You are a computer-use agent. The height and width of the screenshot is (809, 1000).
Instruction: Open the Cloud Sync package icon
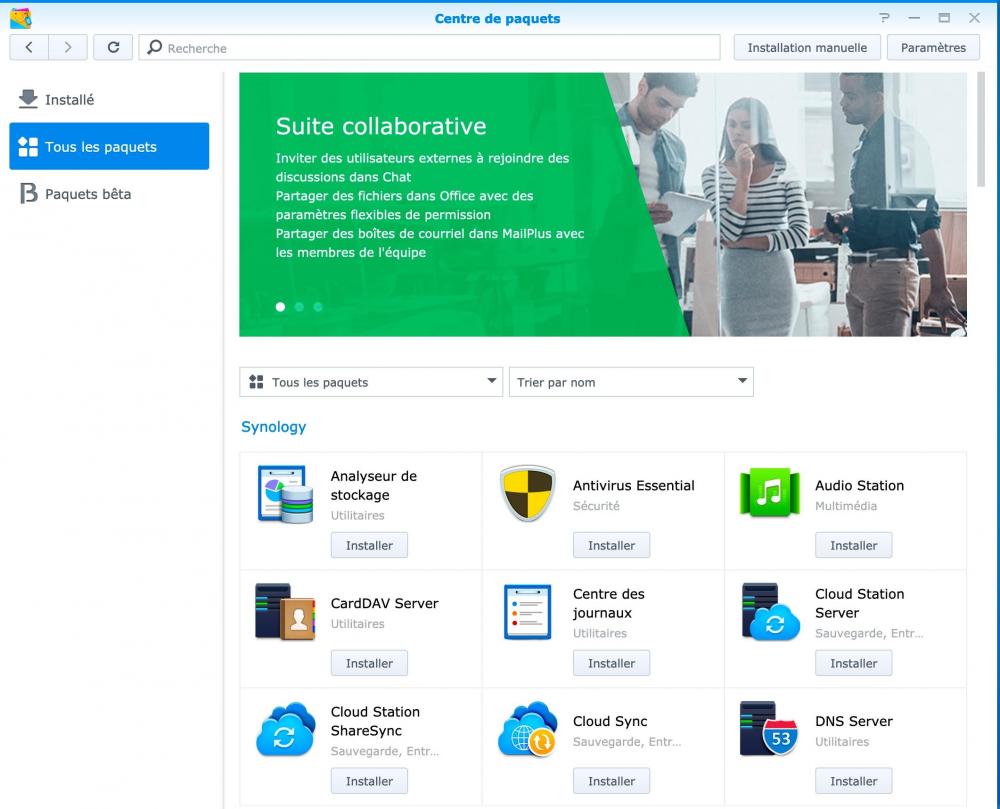527,730
